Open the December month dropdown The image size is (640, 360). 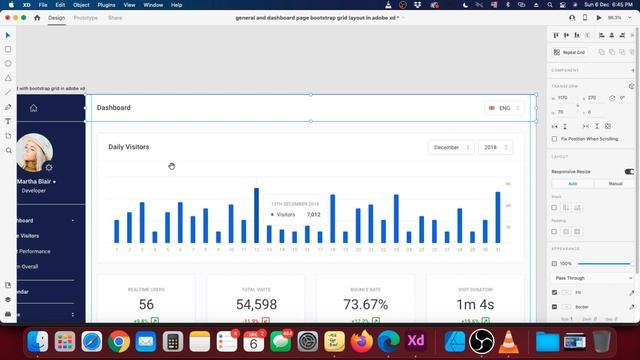[451, 147]
